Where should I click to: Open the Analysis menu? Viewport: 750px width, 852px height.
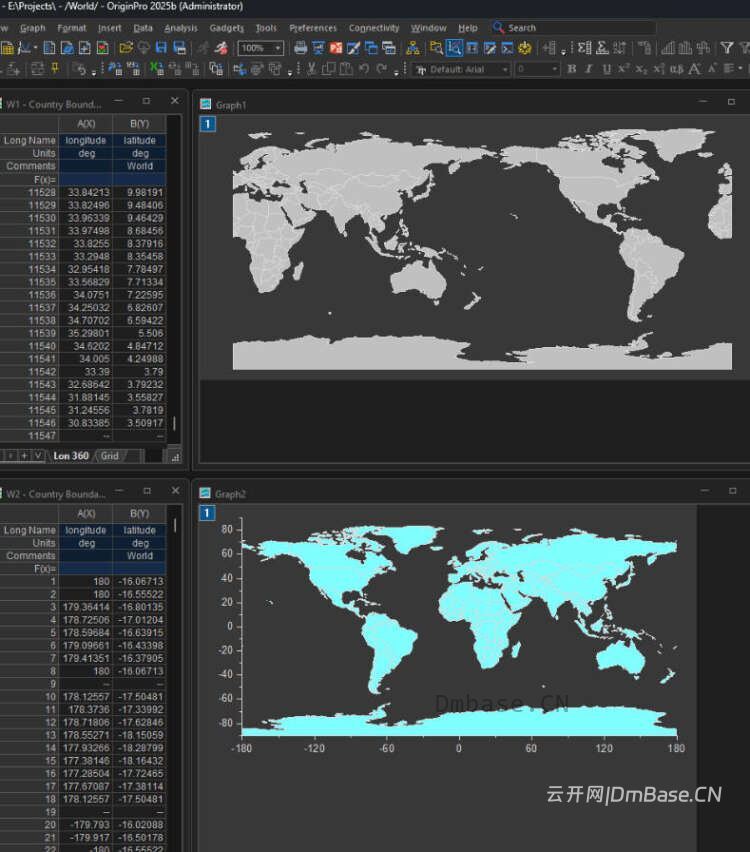181,28
